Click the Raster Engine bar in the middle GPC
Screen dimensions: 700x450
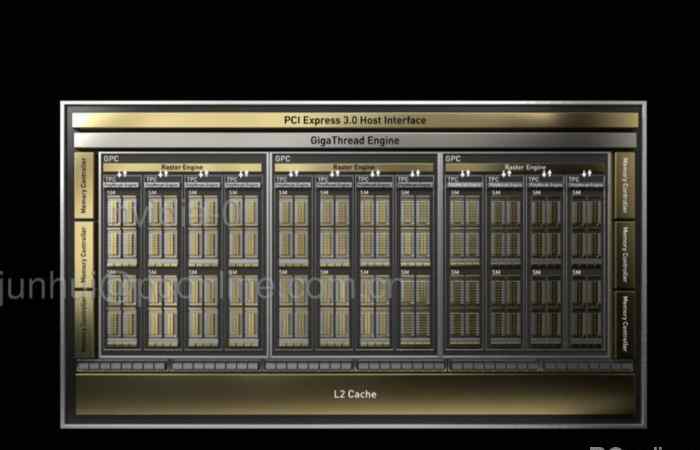pos(354,167)
